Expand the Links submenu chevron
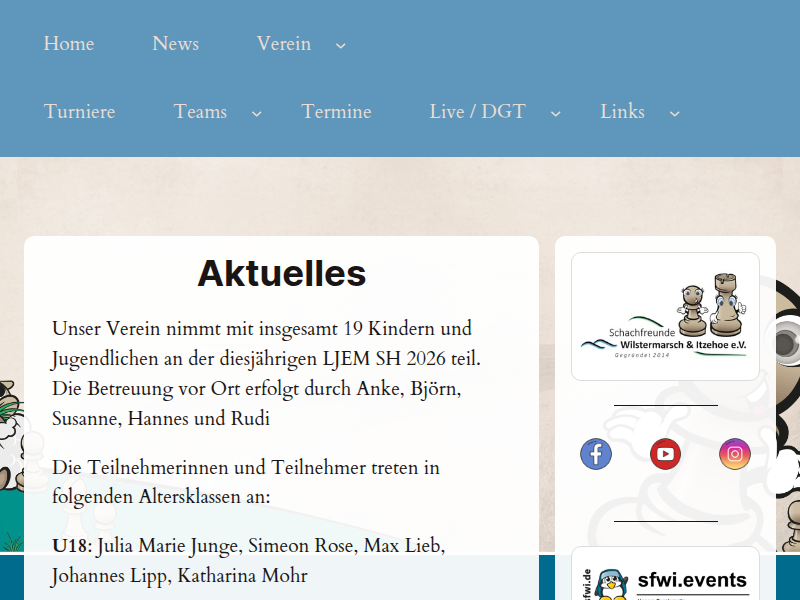The width and height of the screenshot is (800, 600). 675,113
